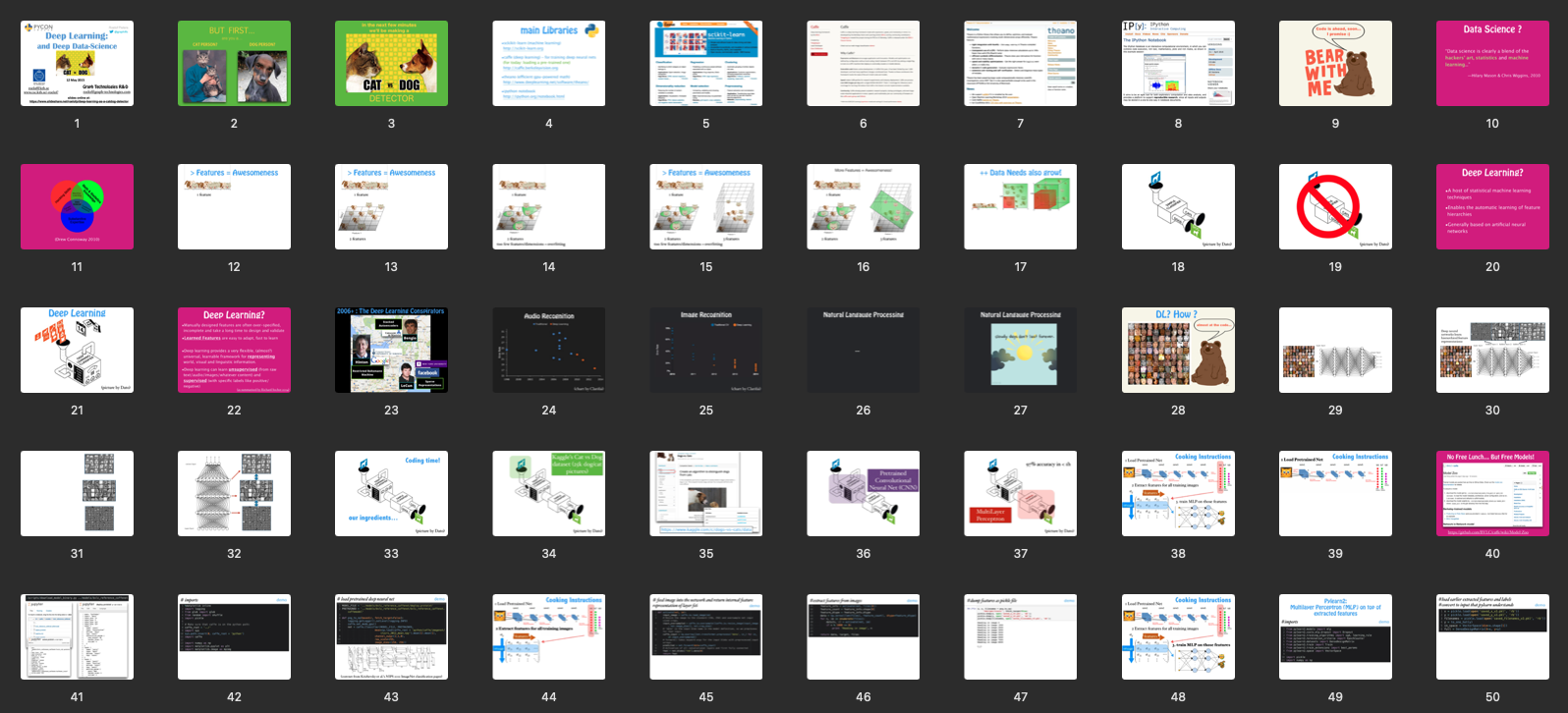Select Features = Awesomeness slide 13
Screen dimensions: 1568x713
pos(391,206)
